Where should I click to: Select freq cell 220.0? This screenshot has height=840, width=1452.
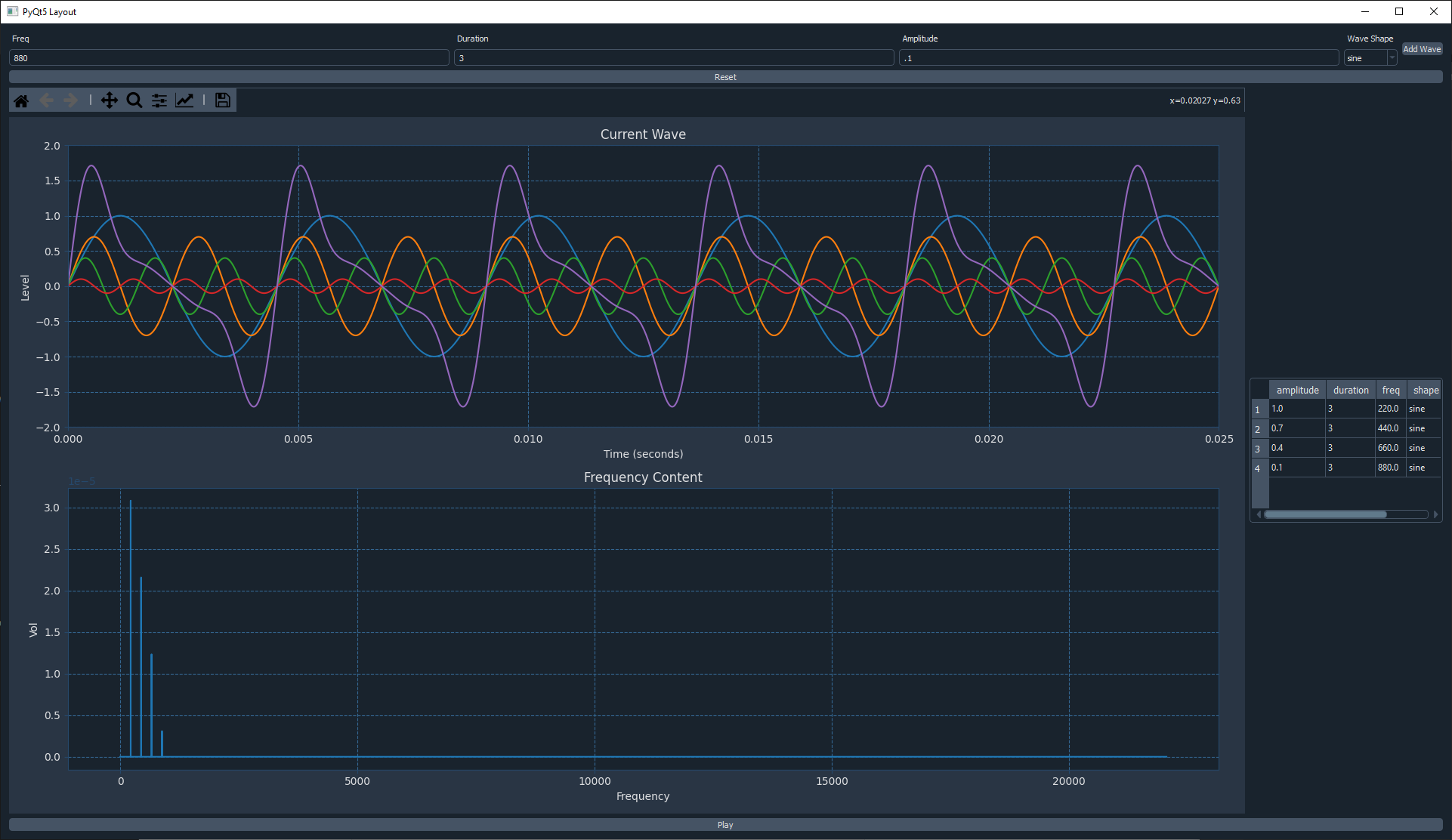tap(1391, 409)
